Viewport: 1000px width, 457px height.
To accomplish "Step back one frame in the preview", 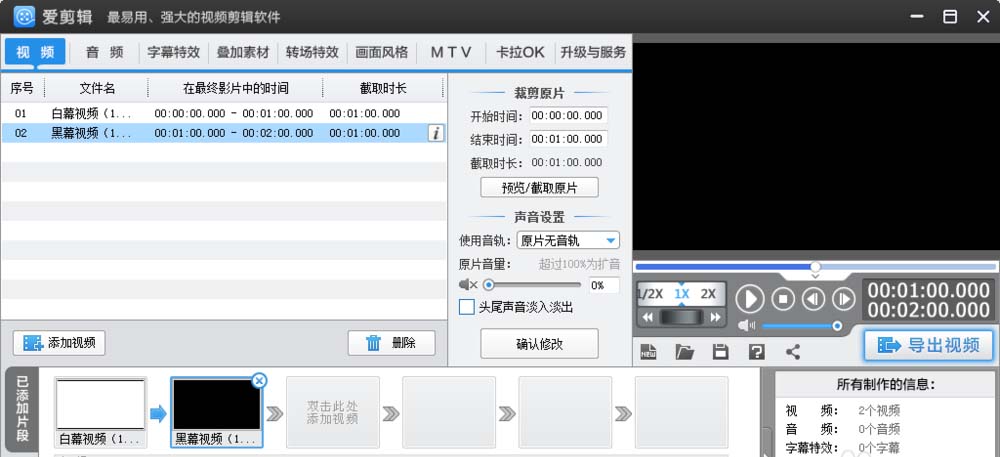I will tap(813, 298).
